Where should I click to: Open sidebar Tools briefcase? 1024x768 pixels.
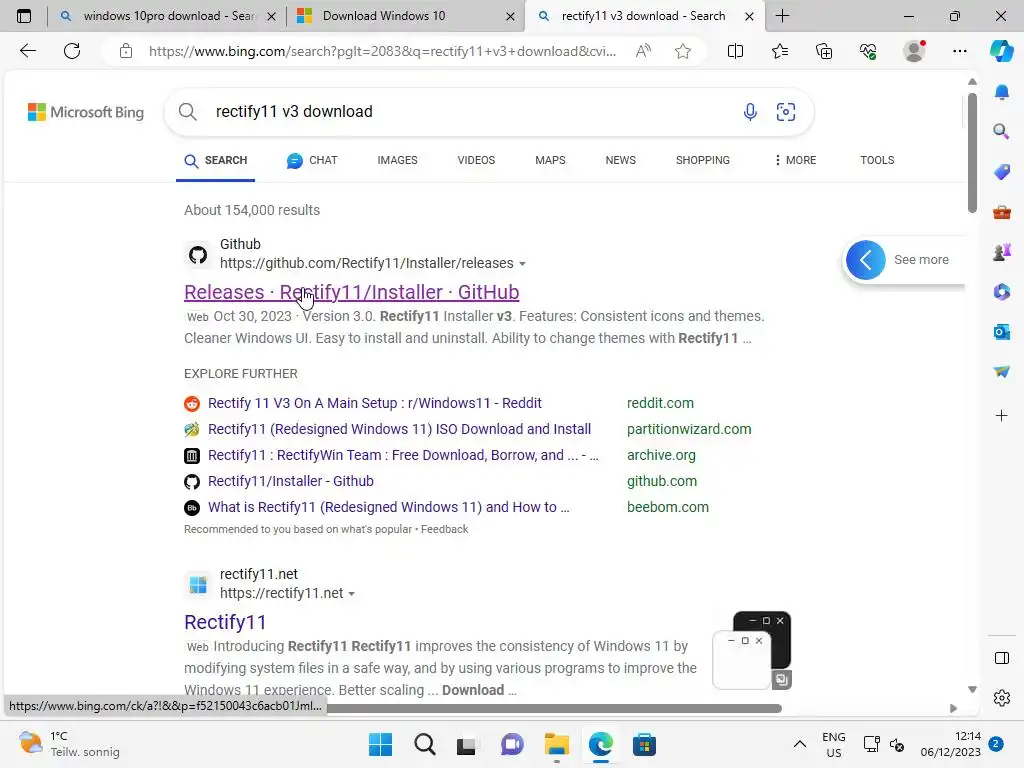(x=1001, y=212)
